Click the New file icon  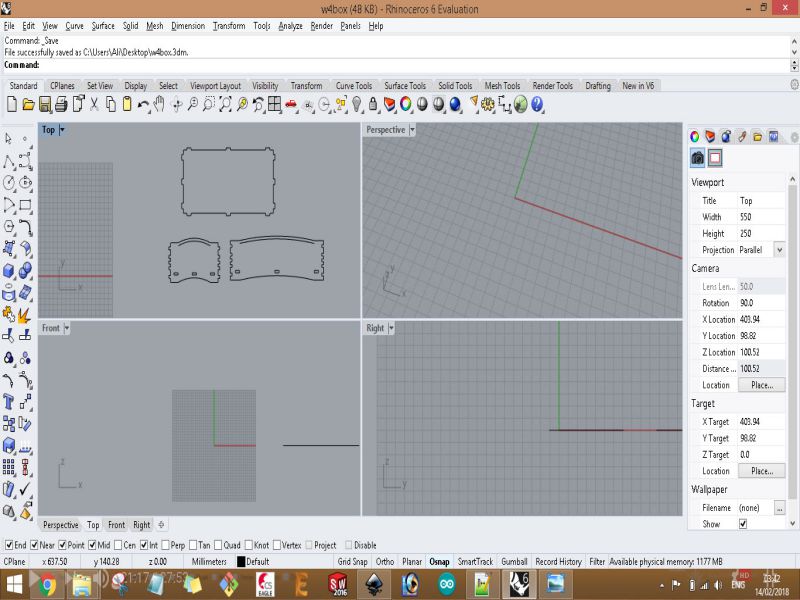(12, 105)
